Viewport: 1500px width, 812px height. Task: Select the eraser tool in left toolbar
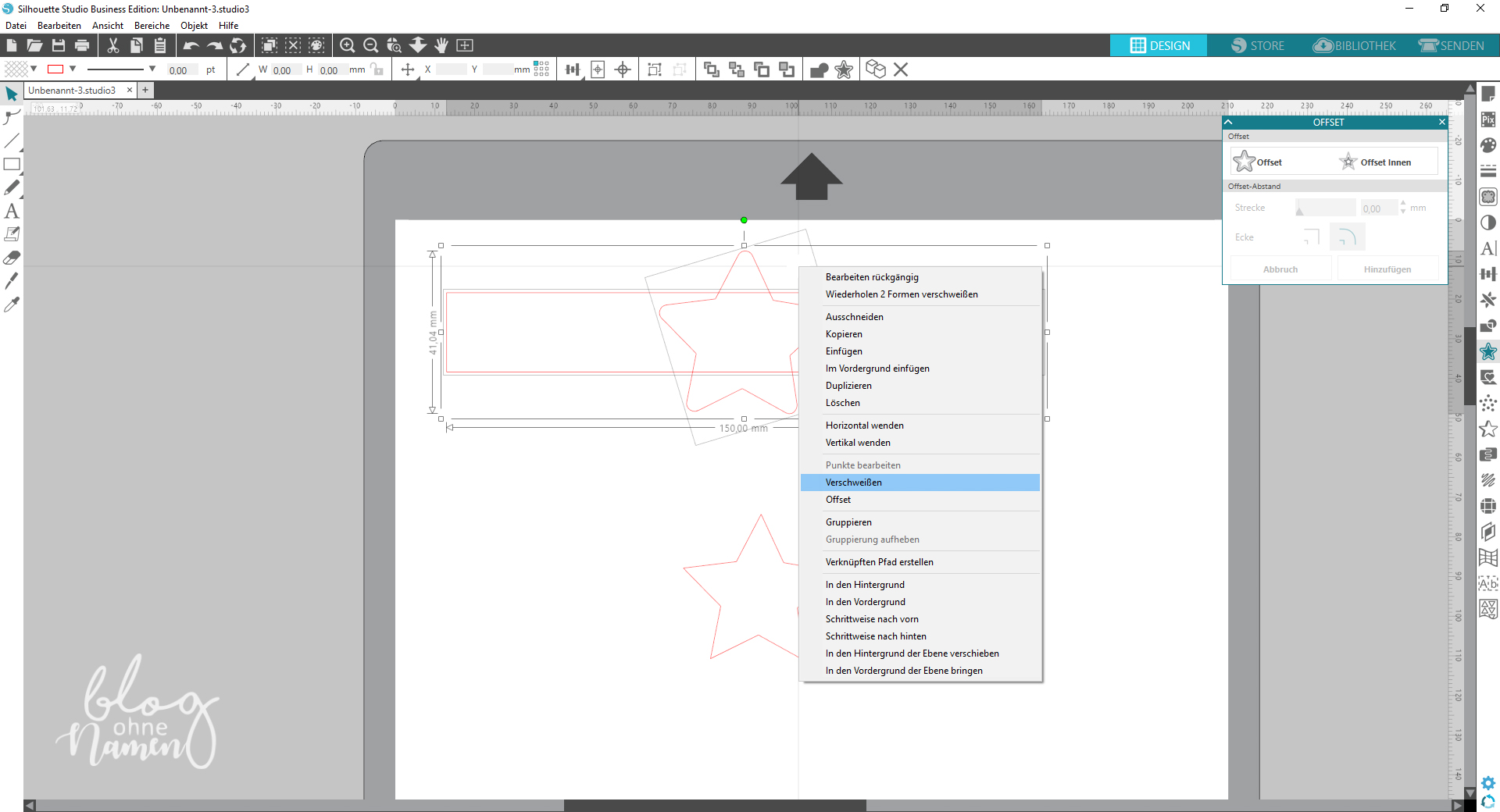pos(12,258)
